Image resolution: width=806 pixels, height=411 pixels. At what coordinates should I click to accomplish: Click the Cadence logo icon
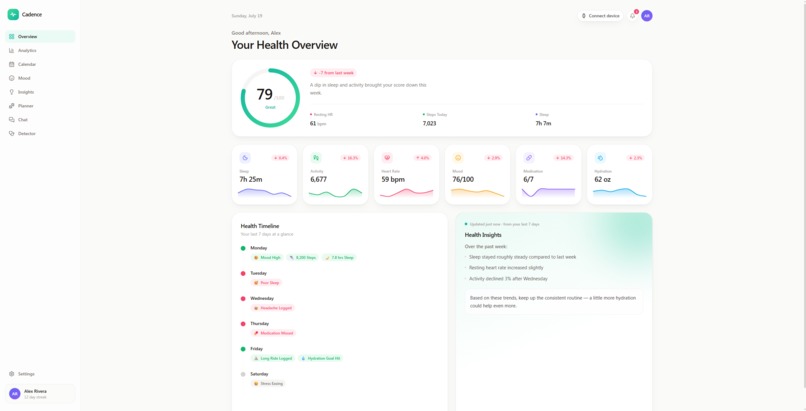point(13,14)
